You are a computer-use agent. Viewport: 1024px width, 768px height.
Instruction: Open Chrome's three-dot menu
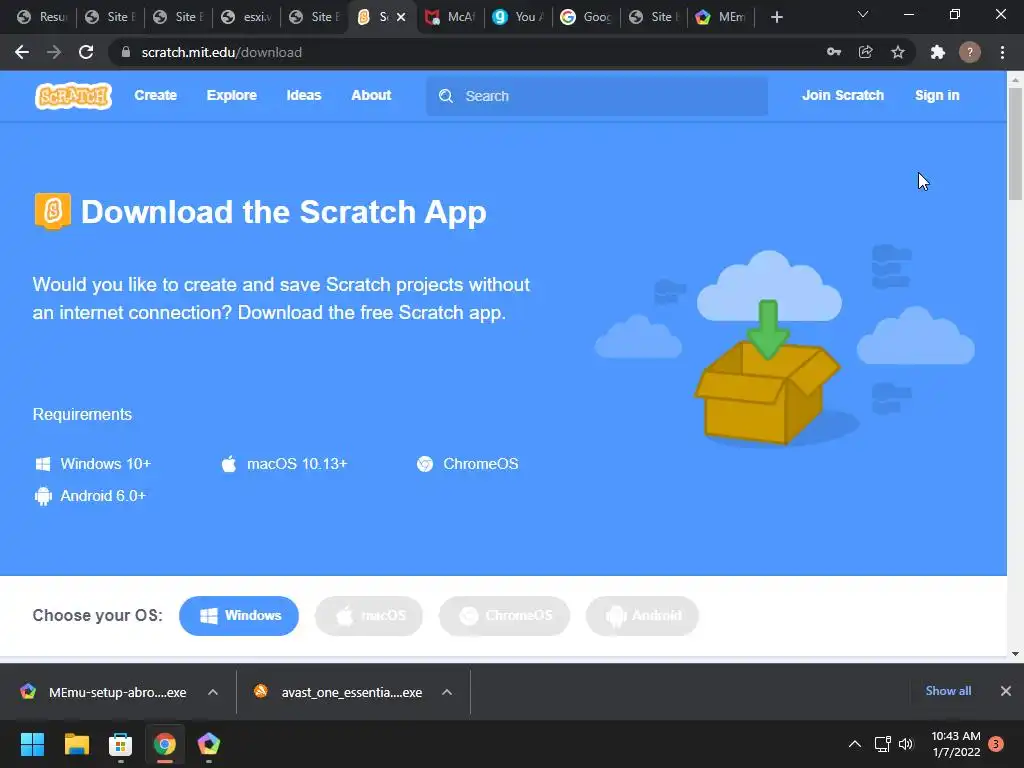[1002, 52]
